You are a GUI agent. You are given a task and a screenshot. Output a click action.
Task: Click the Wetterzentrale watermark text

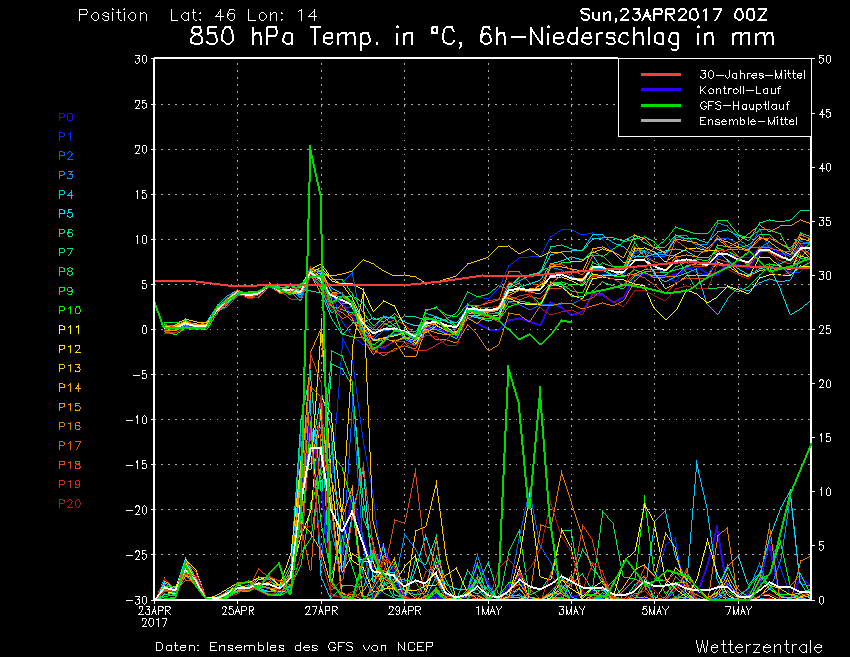click(x=759, y=647)
